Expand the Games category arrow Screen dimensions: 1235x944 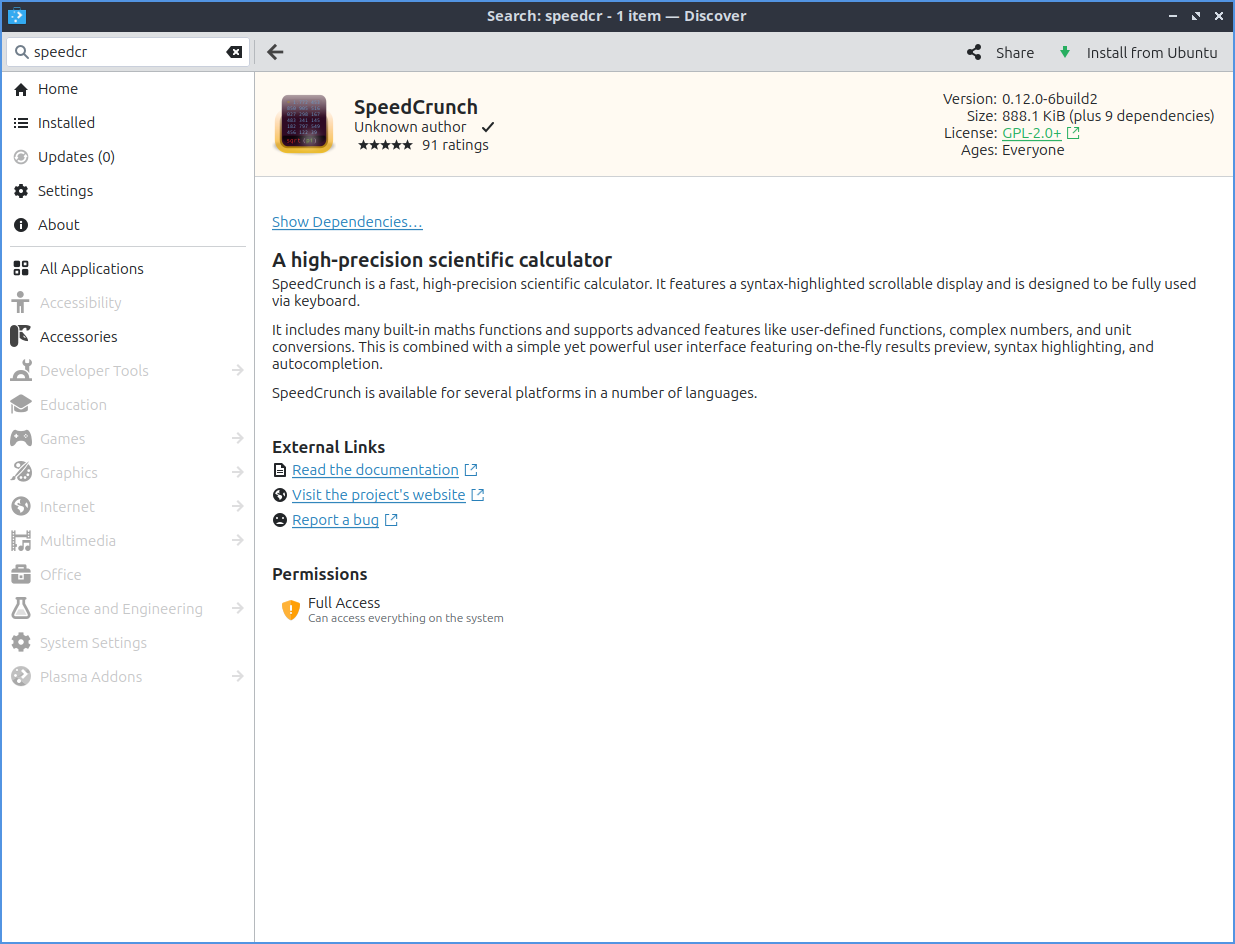point(237,439)
